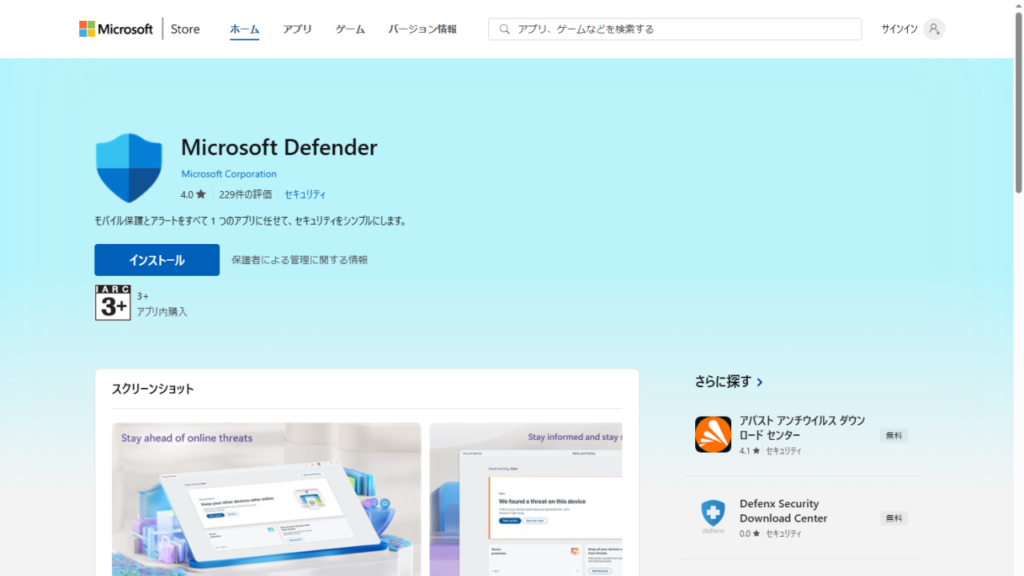Open the Microsoft Corporation publisher link

229,174
